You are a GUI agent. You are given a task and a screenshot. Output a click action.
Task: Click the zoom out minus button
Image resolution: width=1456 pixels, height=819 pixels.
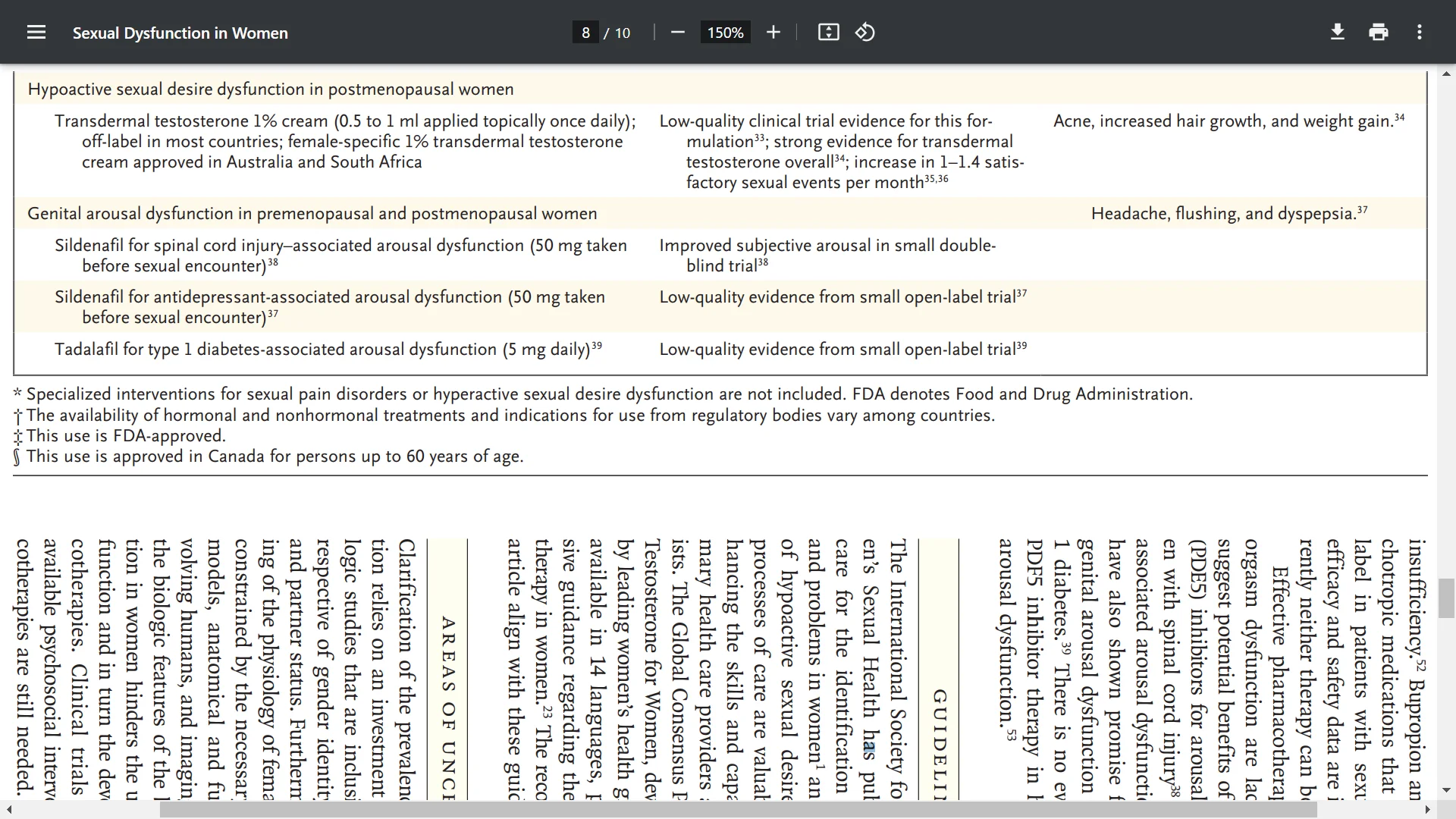tap(678, 33)
